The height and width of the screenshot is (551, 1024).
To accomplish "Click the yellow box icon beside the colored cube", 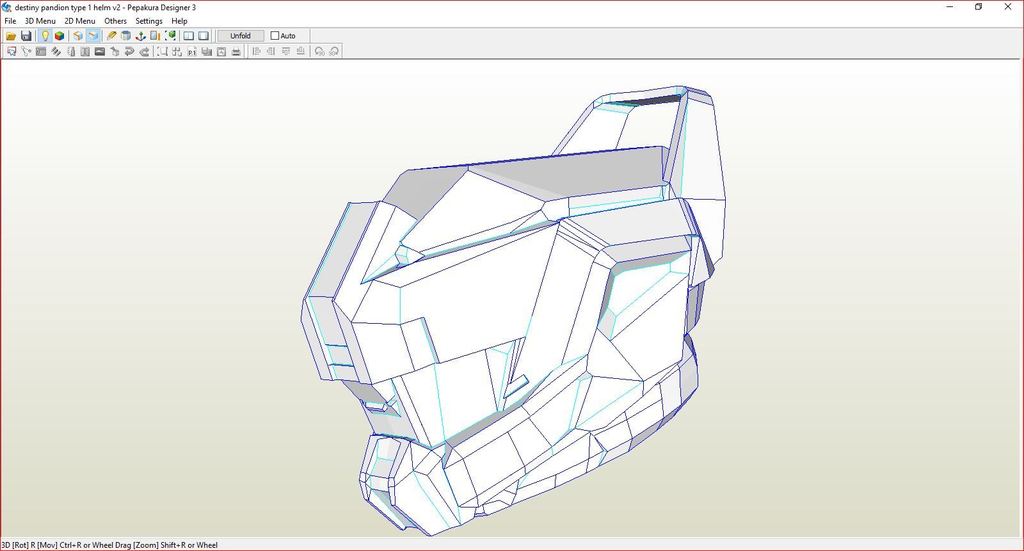I will [78, 36].
